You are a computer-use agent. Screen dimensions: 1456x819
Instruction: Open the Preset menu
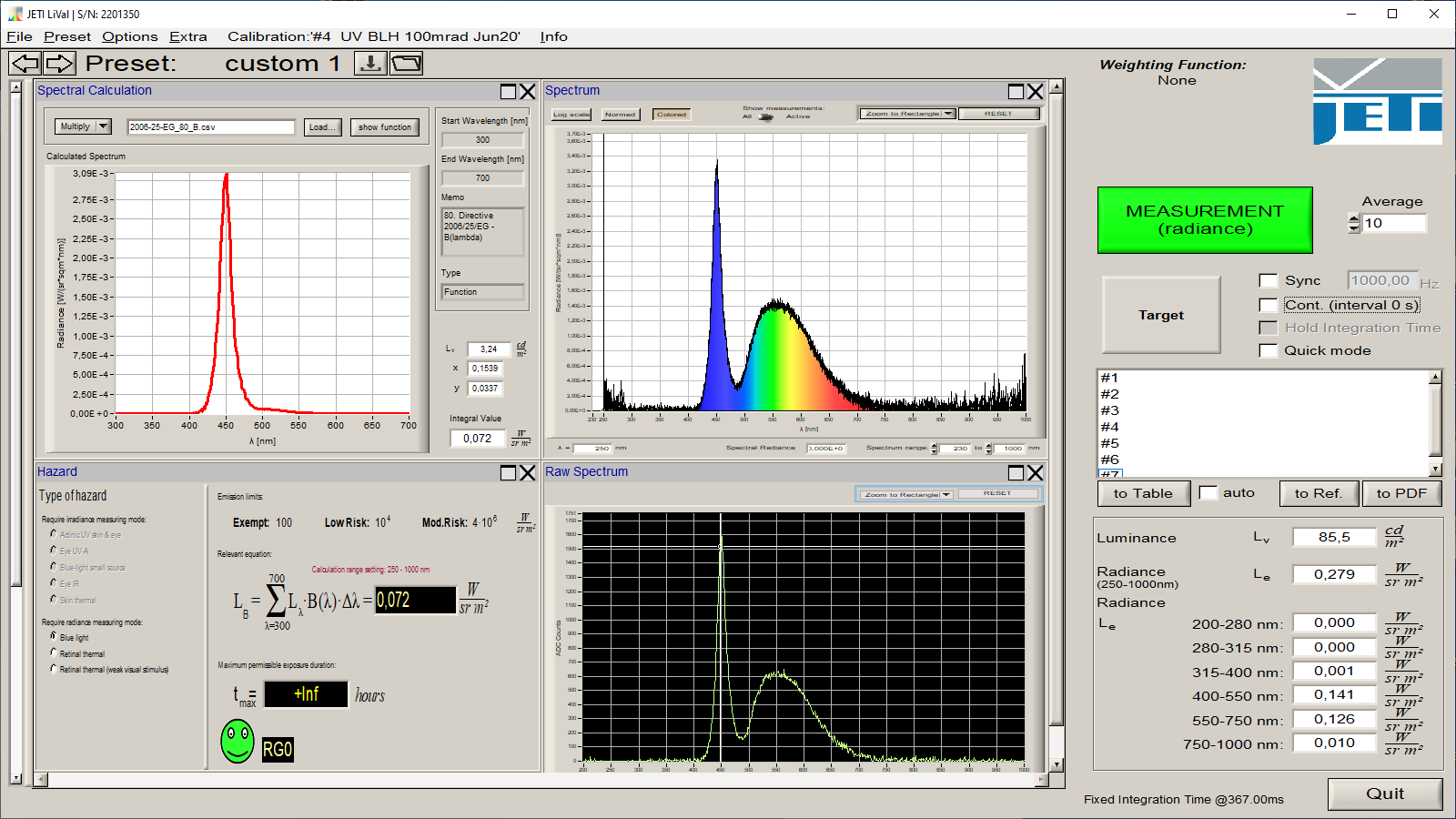pos(67,36)
